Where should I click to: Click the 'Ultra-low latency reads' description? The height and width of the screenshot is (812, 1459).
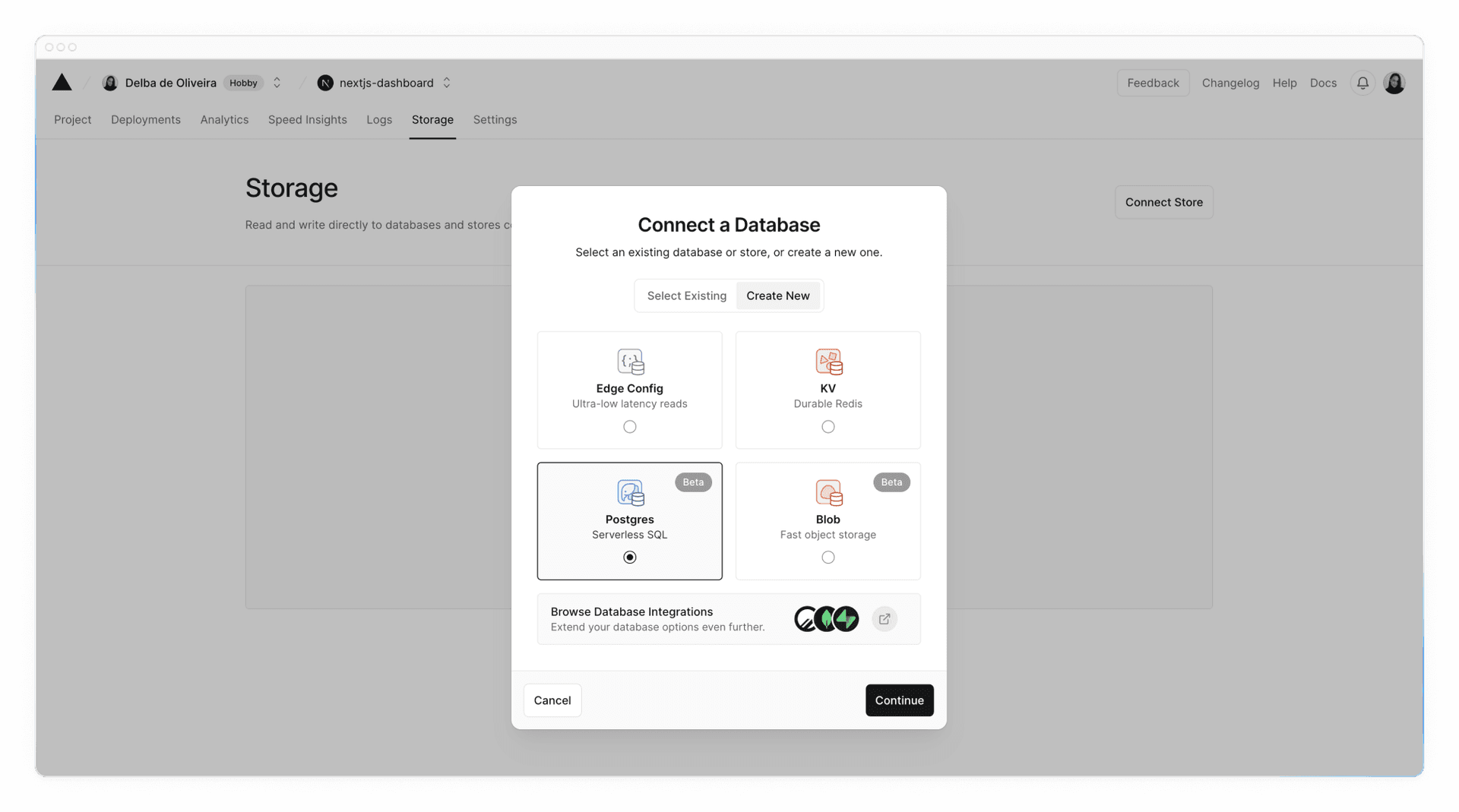(630, 404)
